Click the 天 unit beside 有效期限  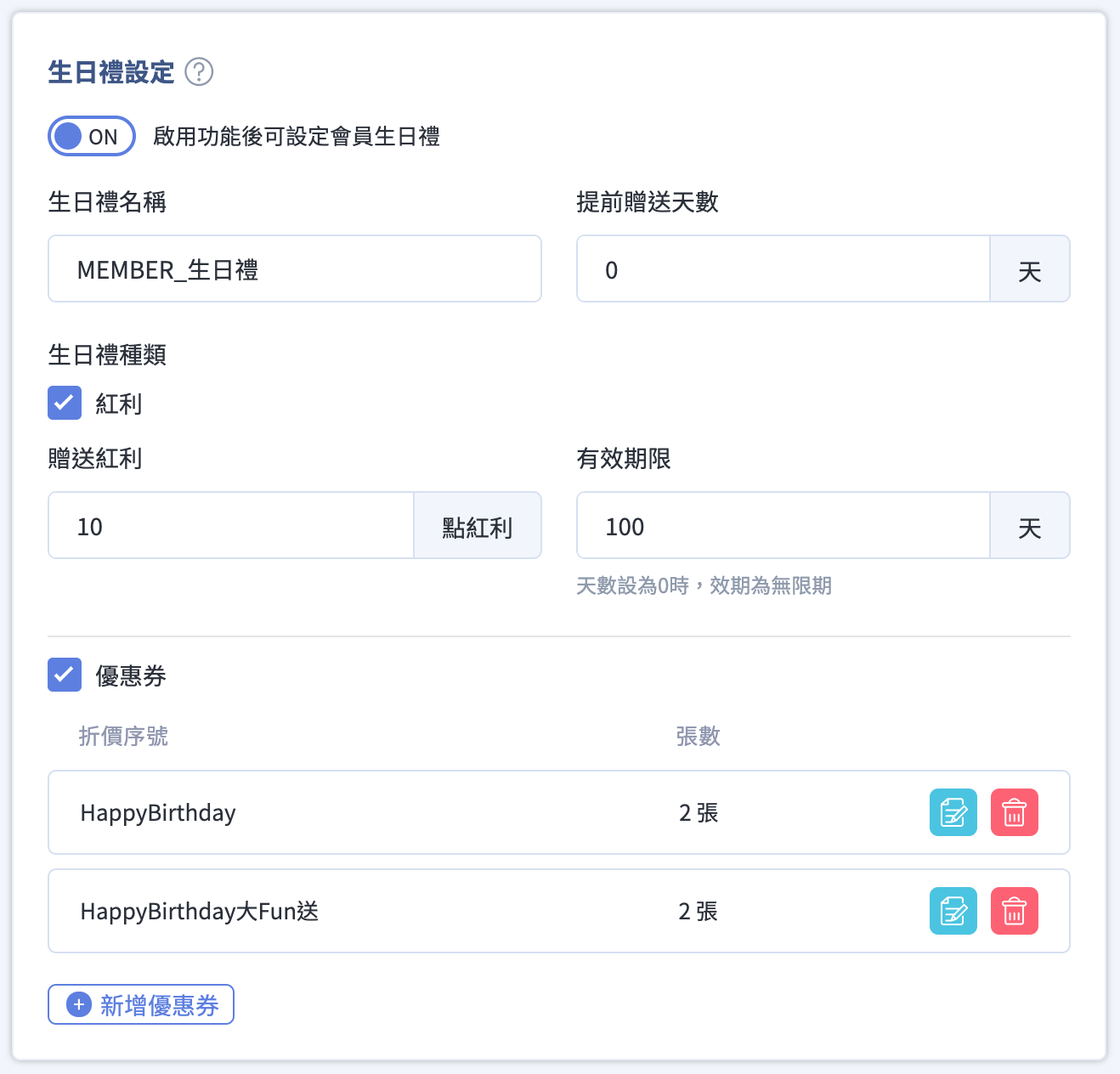click(1029, 526)
